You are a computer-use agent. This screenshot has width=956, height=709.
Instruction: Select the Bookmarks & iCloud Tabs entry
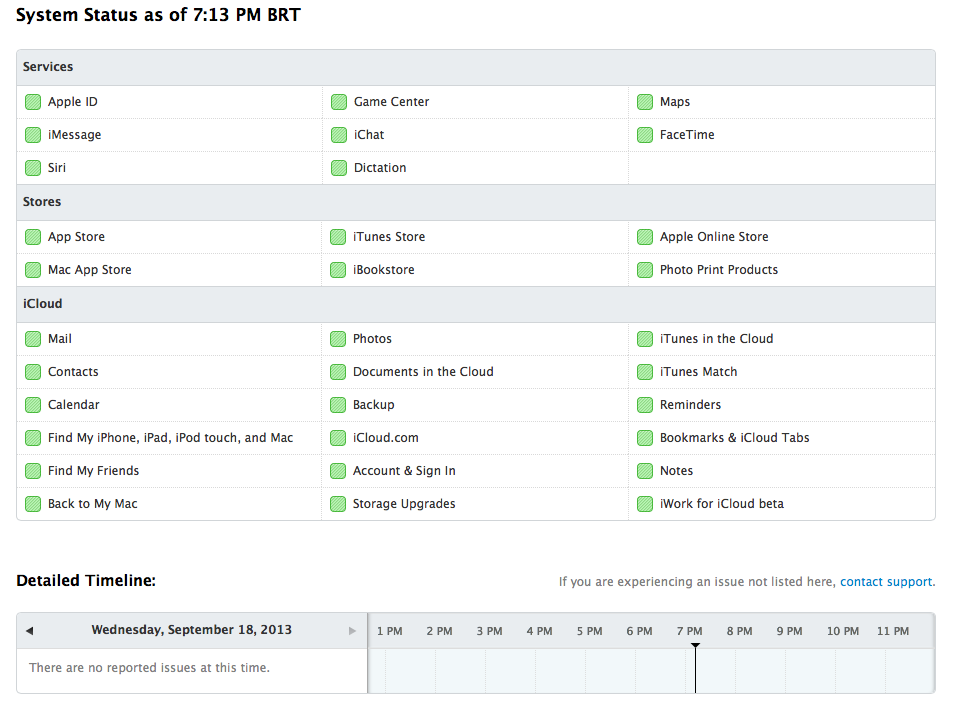click(734, 438)
